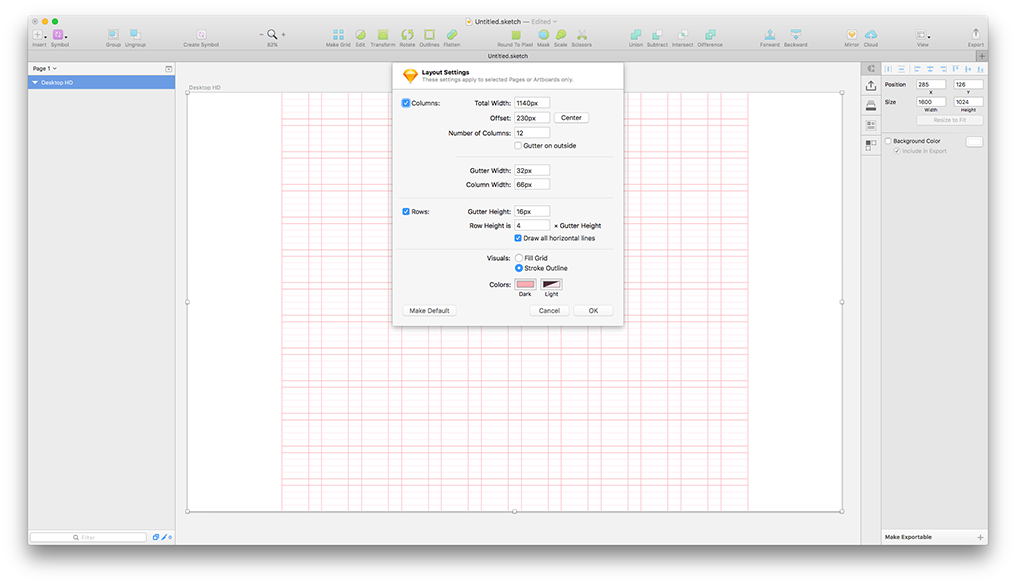Click the Ungroup toolbar icon
The image size is (1016, 585).
(x=135, y=34)
